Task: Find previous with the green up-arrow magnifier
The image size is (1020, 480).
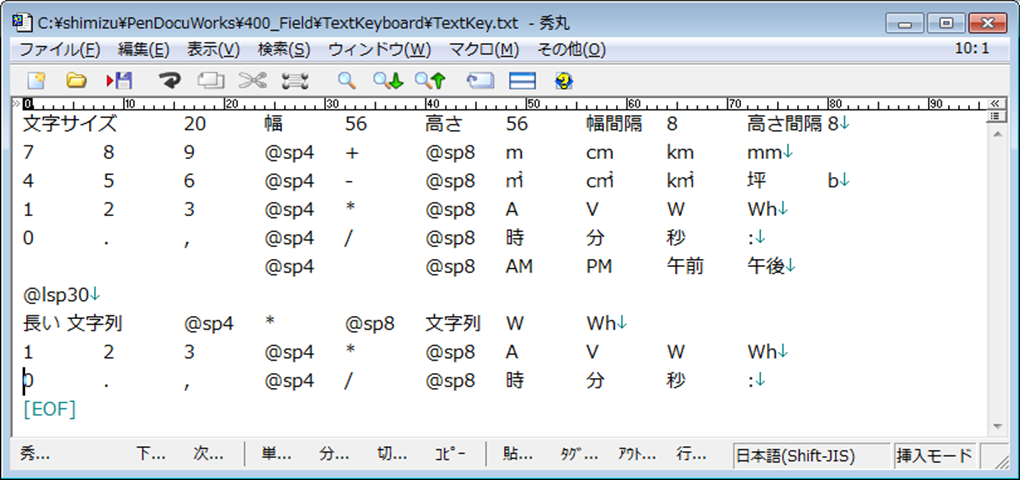Action: (429, 81)
